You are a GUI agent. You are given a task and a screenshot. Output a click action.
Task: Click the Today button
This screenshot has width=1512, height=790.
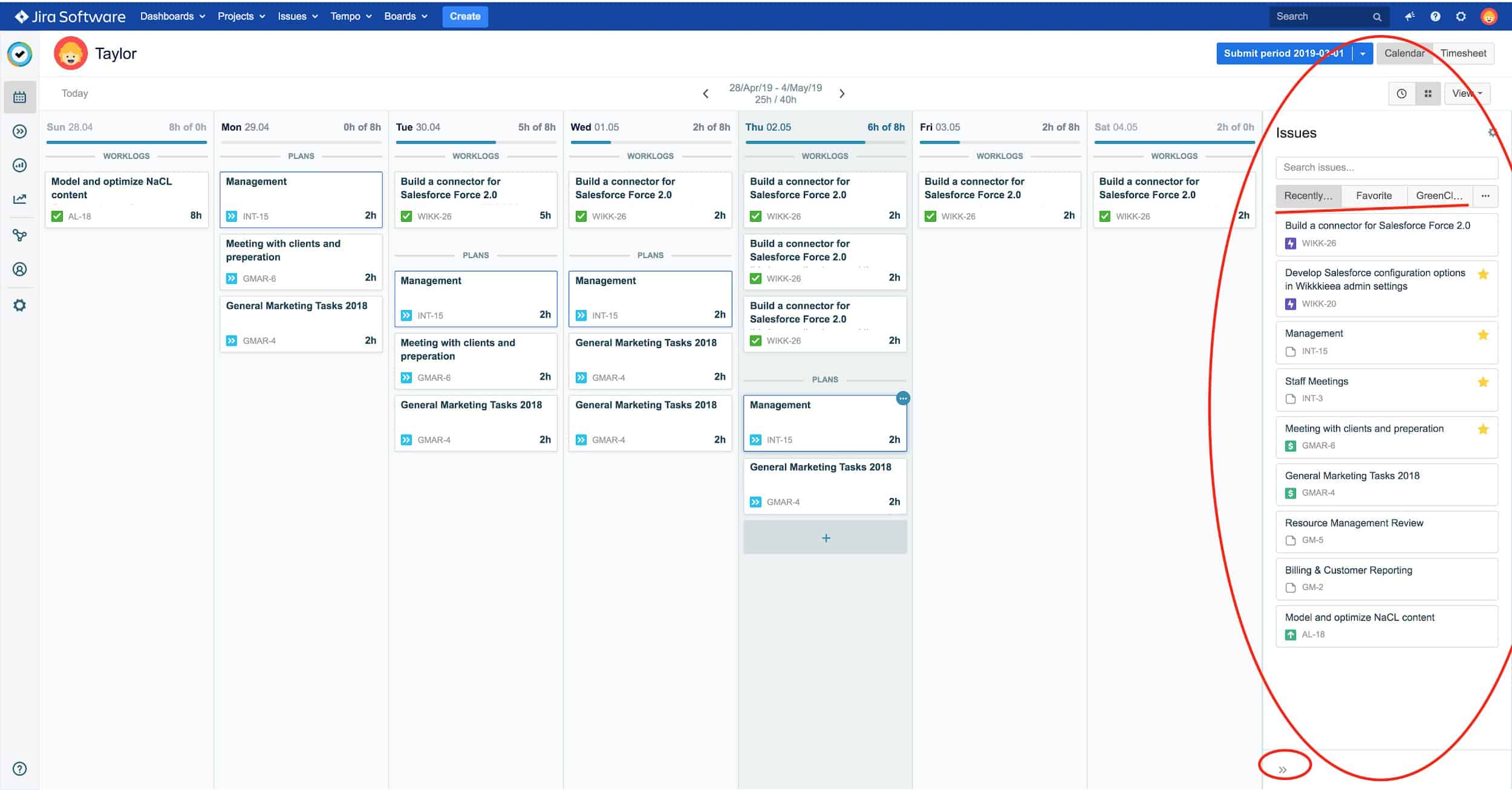coord(74,93)
